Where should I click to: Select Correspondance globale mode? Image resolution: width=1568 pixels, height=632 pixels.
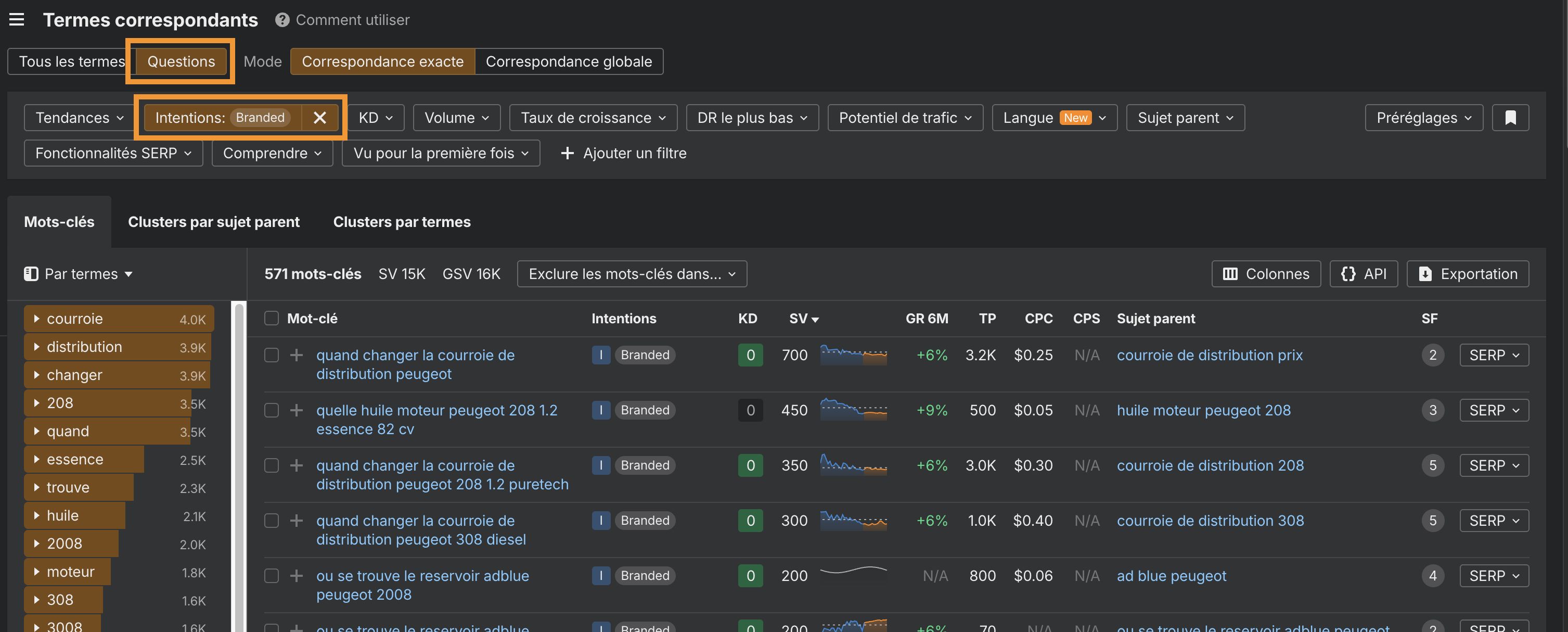click(x=568, y=61)
